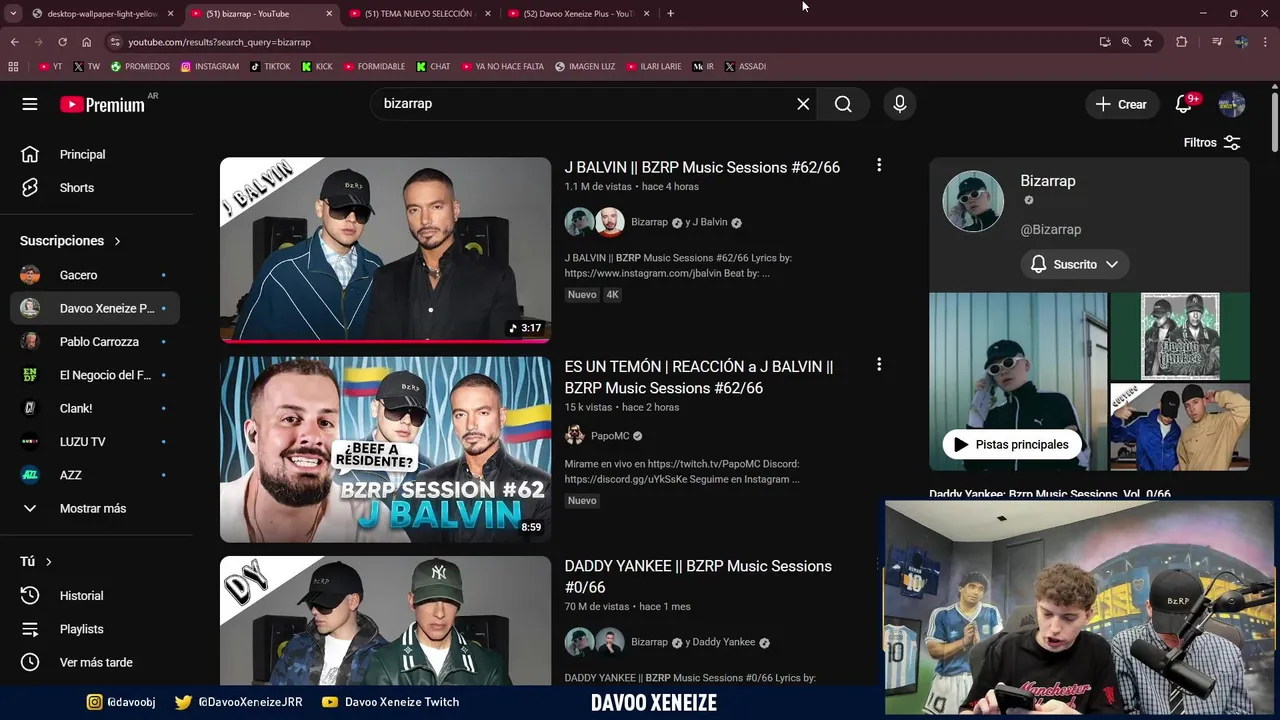Click the page vertical scrollbar
Viewport: 1280px width, 720px height.
click(1275, 122)
